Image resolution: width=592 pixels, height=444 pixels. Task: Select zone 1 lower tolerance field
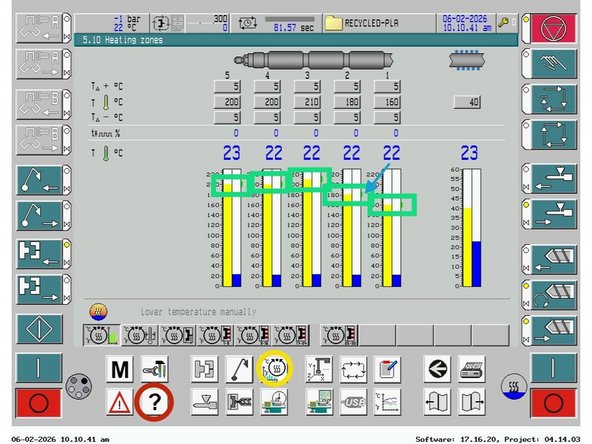[387, 118]
